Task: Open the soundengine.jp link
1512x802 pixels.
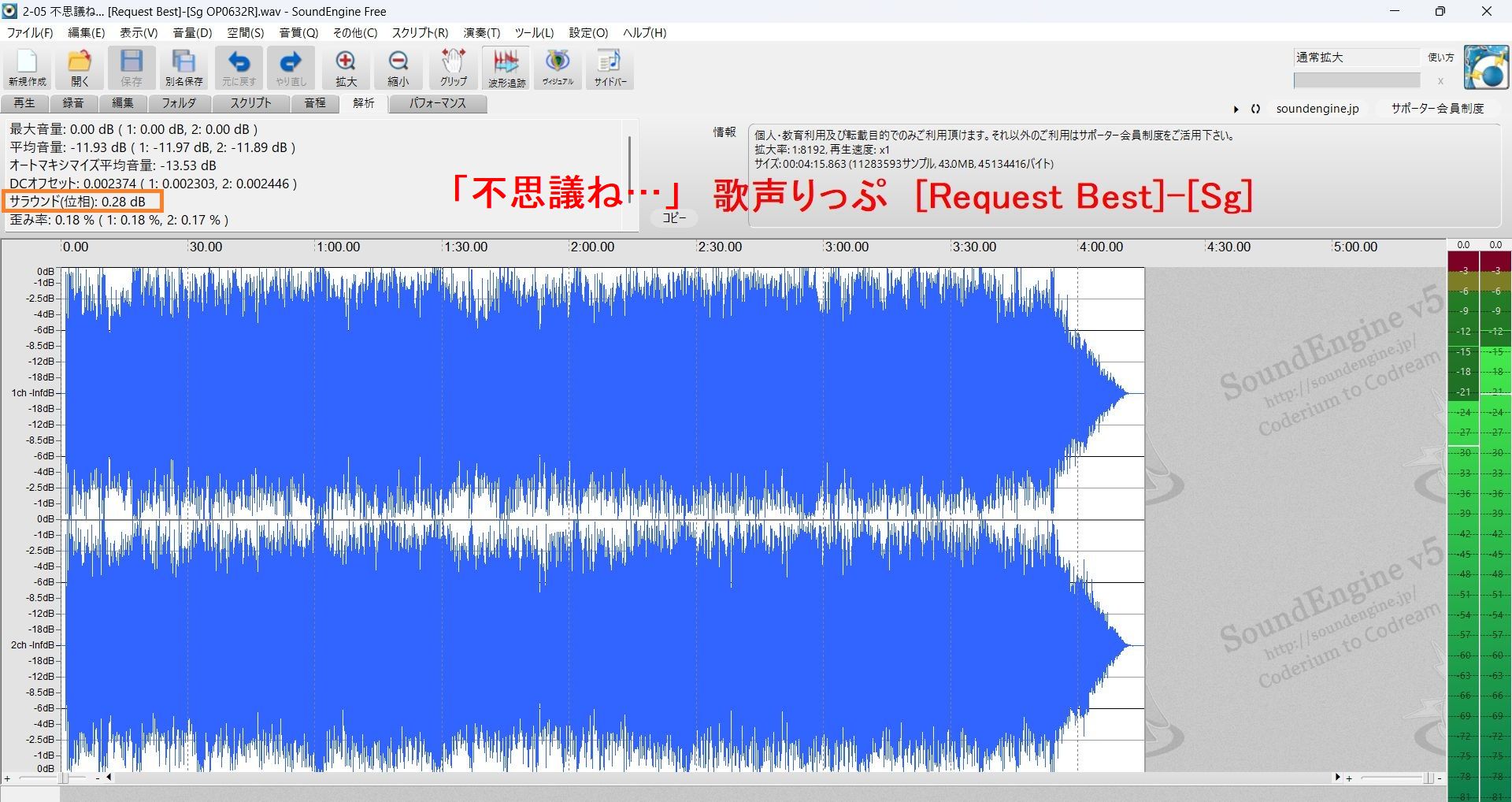Action: tap(1317, 109)
